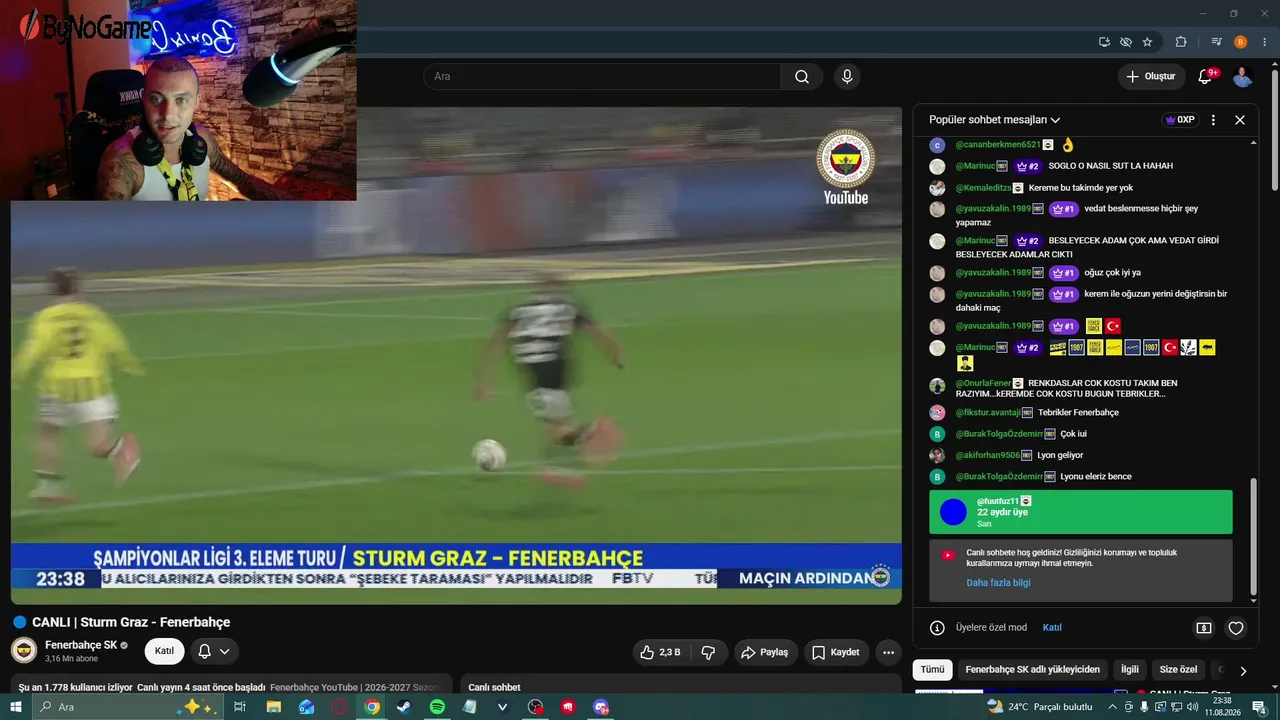The image size is (1280, 720).
Task: Click the YouTube search magnifier button
Action: click(x=802, y=77)
